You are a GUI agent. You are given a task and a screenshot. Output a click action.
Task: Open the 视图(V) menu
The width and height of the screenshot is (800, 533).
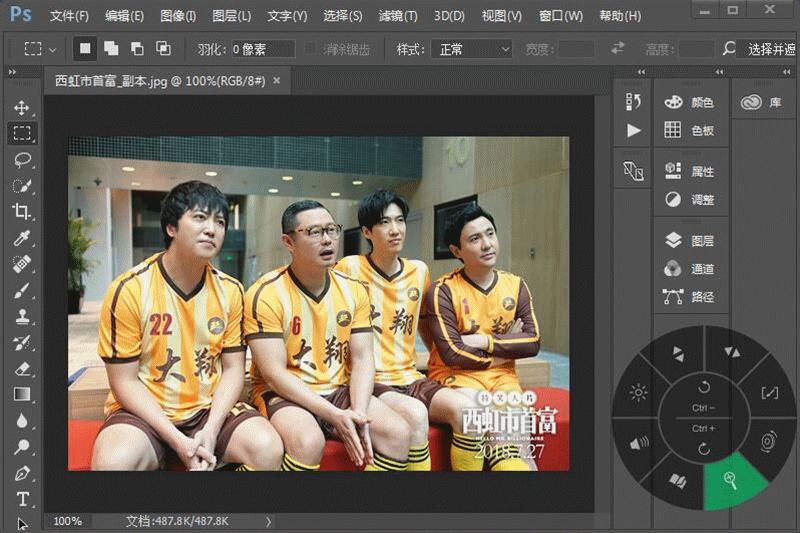click(x=502, y=16)
